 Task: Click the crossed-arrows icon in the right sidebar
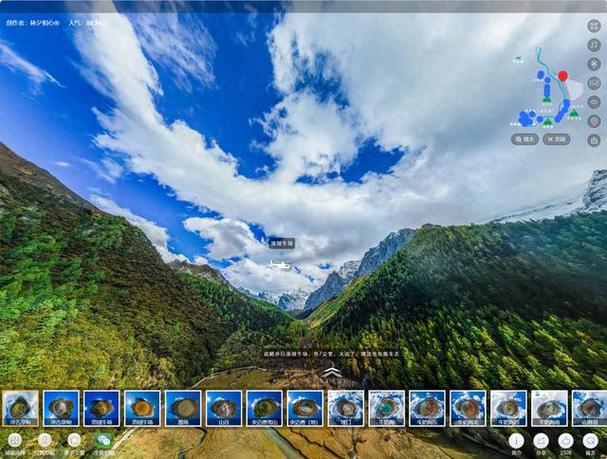(x=594, y=64)
